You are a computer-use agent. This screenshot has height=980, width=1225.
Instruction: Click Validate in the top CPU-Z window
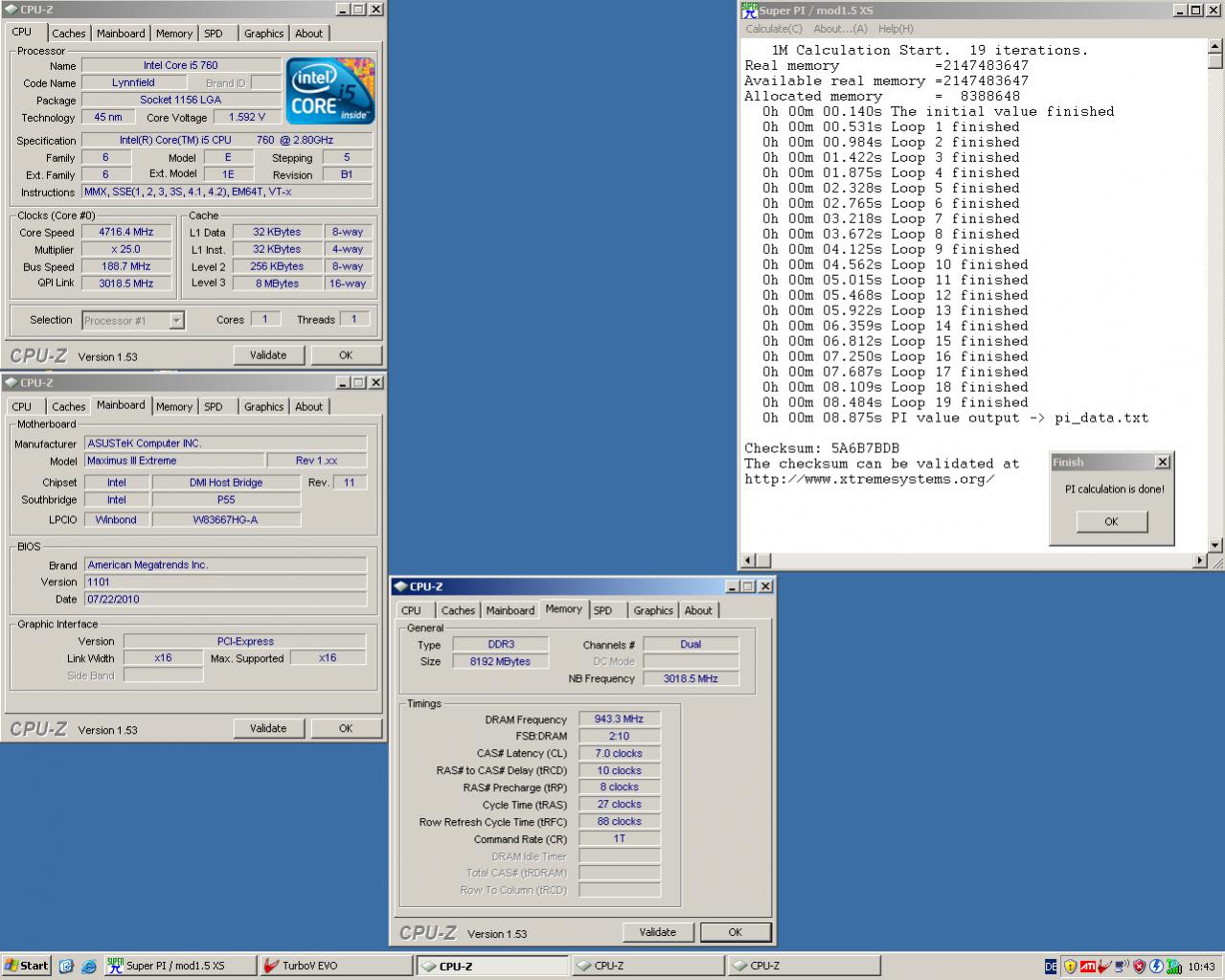(268, 354)
